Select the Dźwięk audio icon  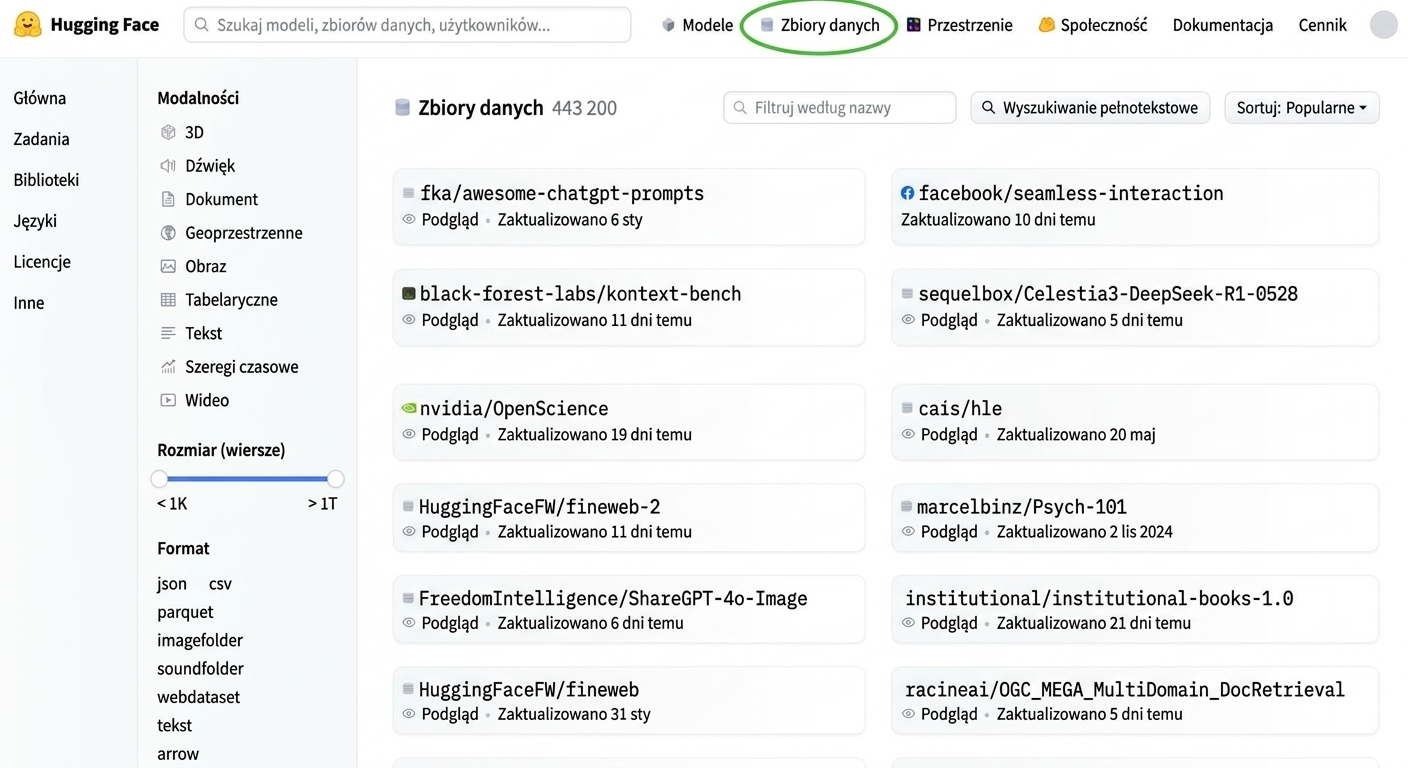[x=168, y=166]
